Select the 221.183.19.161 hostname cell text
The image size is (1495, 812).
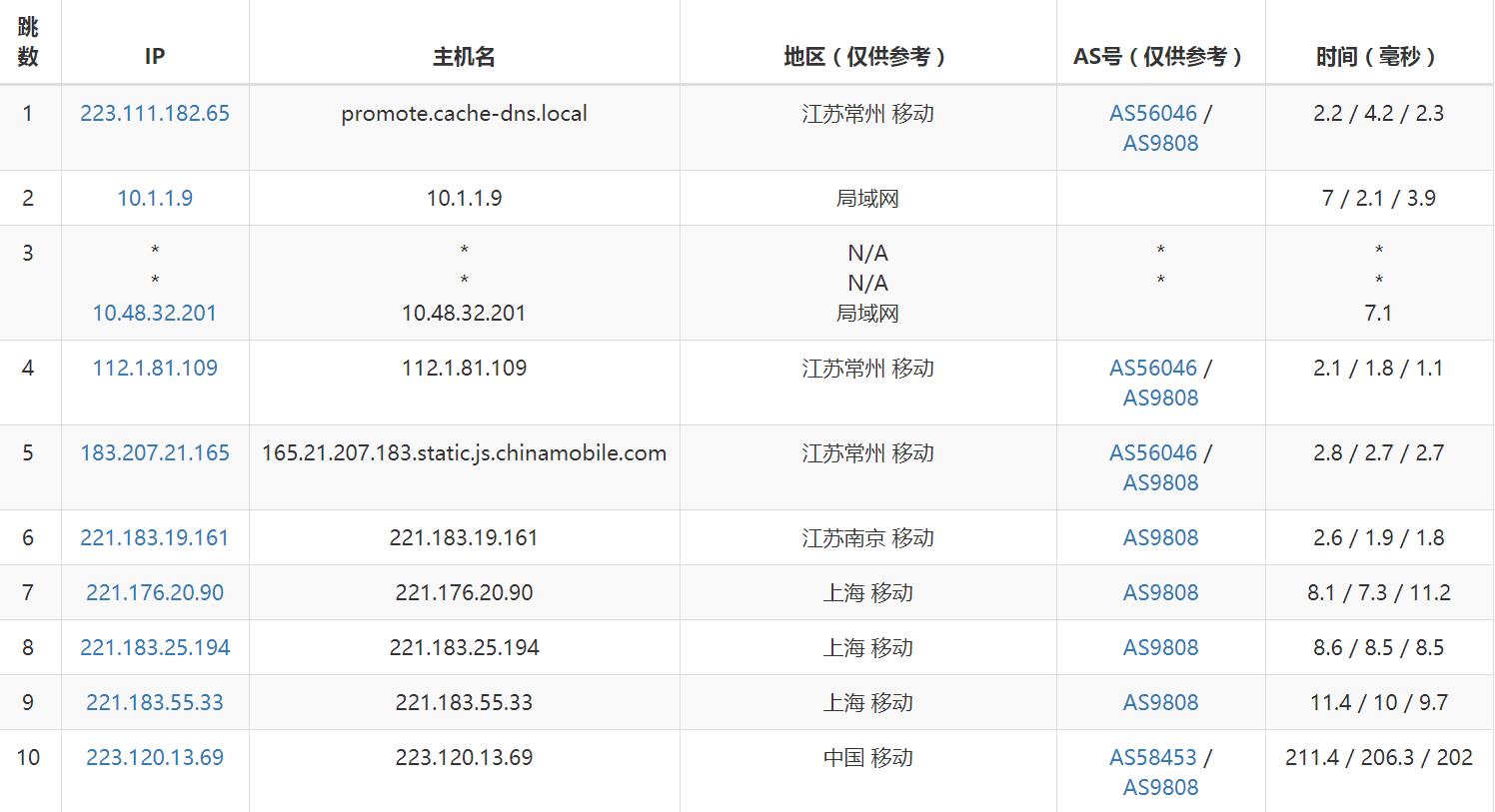point(464,537)
